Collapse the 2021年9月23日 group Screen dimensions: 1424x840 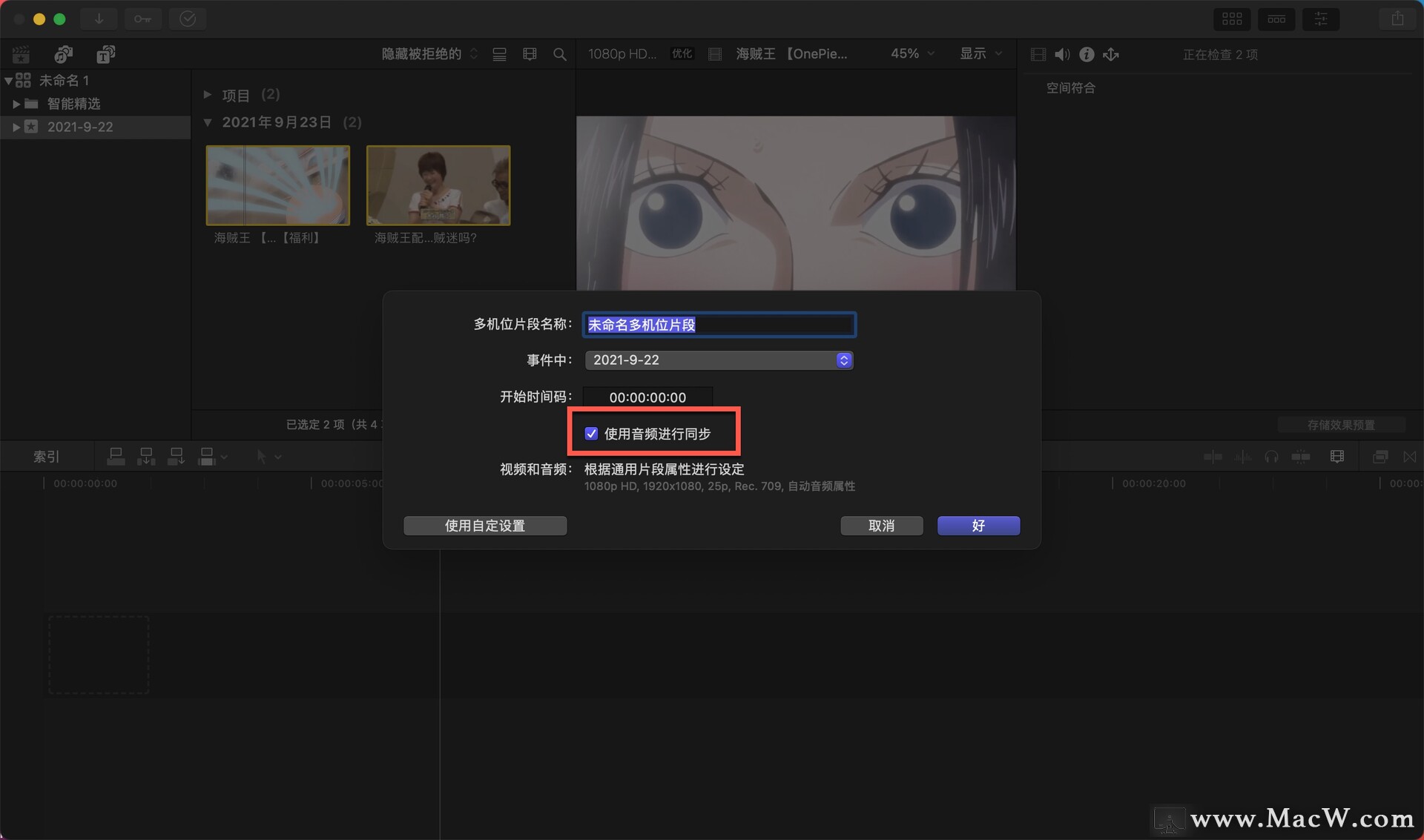tap(208, 122)
